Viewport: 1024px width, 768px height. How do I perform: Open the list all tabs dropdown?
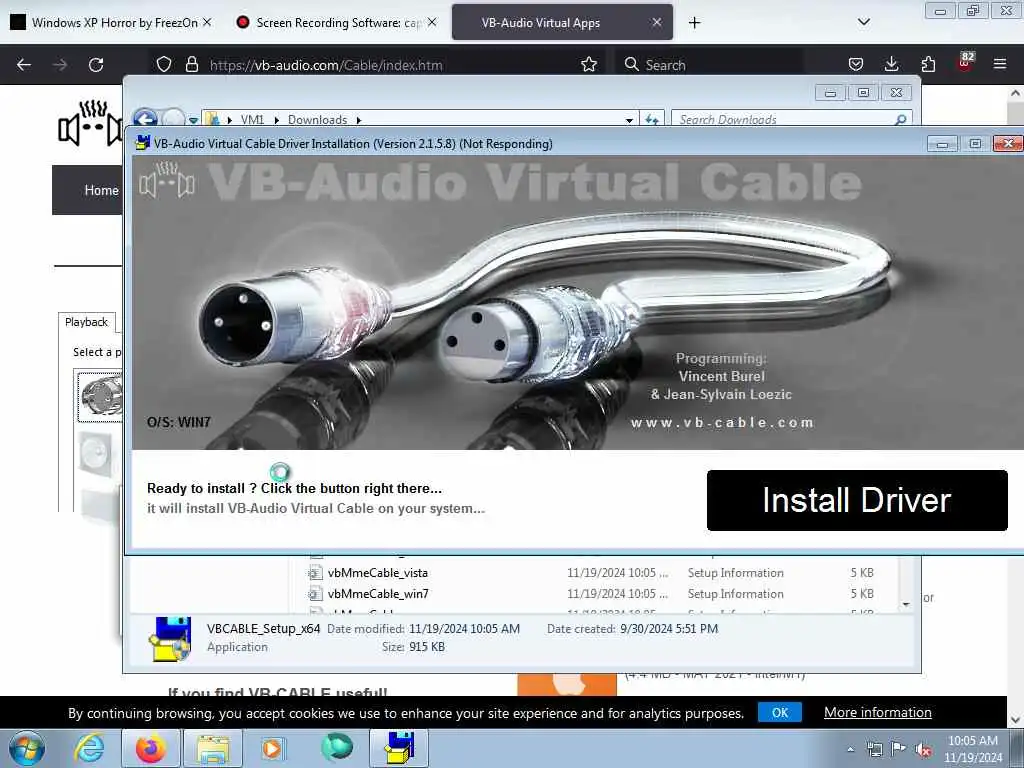863,22
